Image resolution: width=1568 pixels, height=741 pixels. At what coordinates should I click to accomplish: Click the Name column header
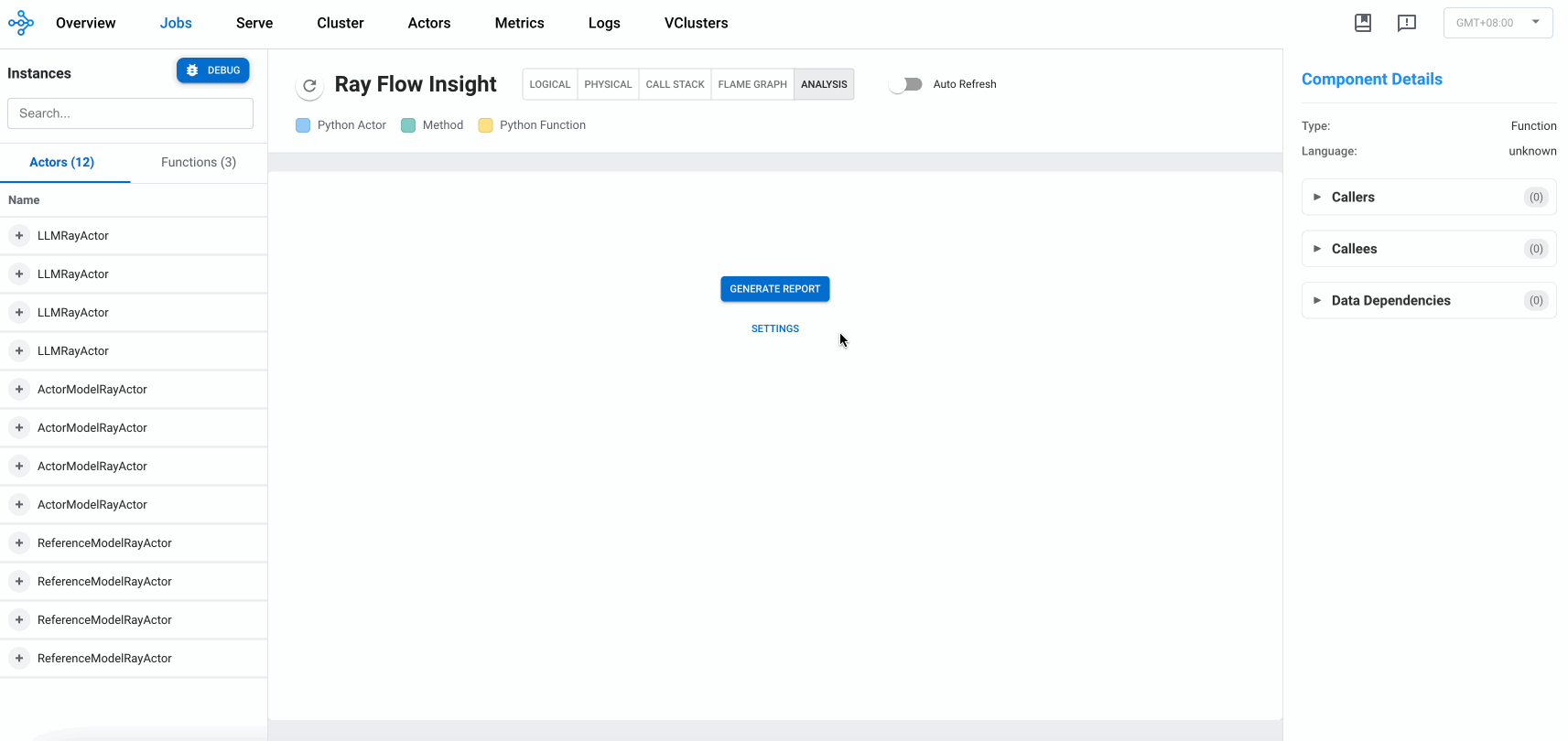pyautogui.click(x=24, y=200)
